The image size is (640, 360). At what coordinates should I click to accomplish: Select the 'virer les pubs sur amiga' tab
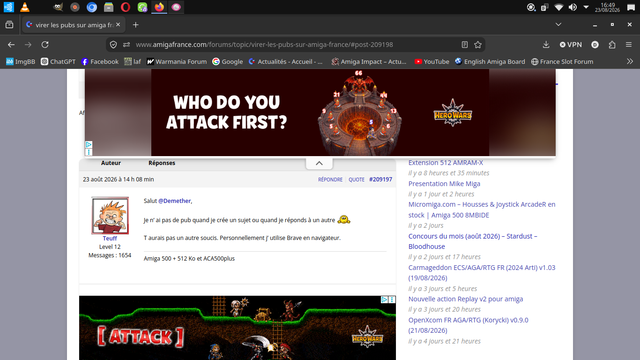73,25
